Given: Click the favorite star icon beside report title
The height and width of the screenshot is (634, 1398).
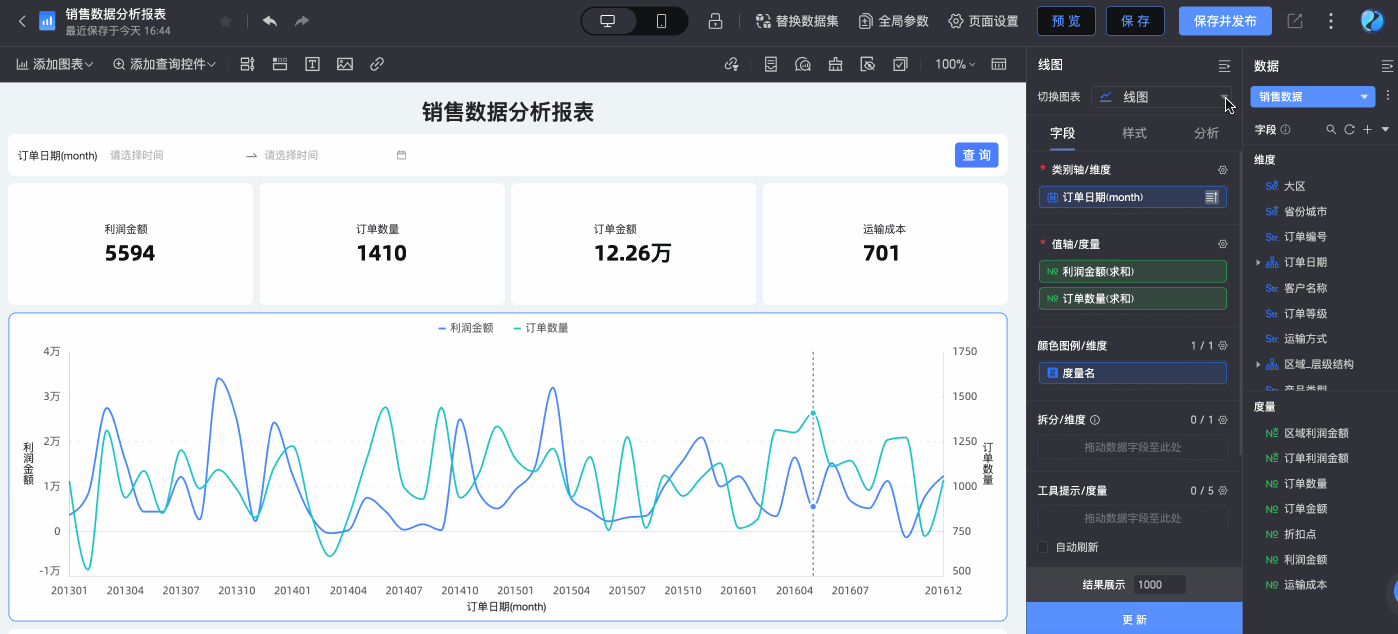Looking at the screenshot, I should (225, 21).
